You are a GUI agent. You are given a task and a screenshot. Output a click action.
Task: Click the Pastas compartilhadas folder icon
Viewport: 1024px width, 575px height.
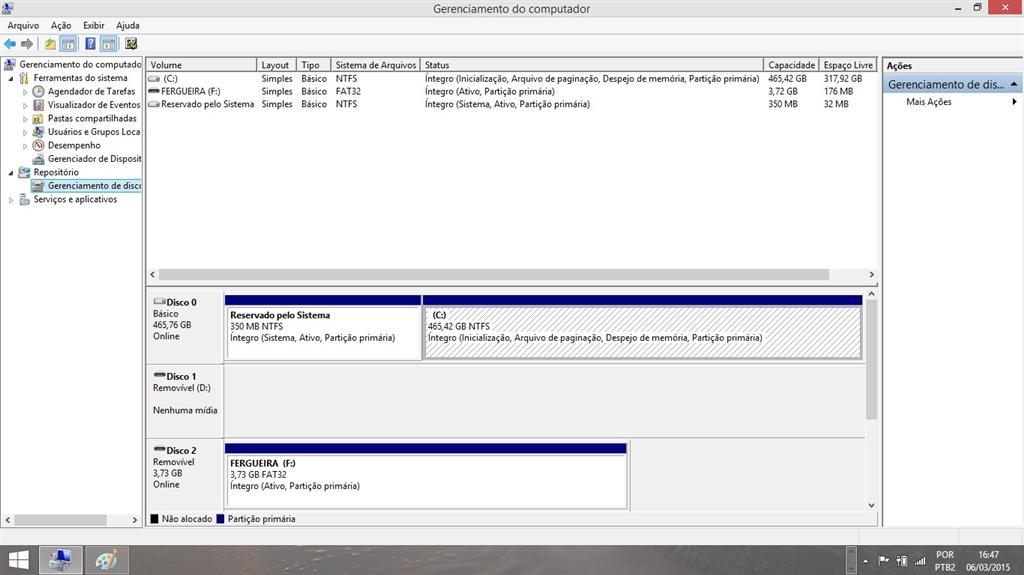[x=39, y=118]
